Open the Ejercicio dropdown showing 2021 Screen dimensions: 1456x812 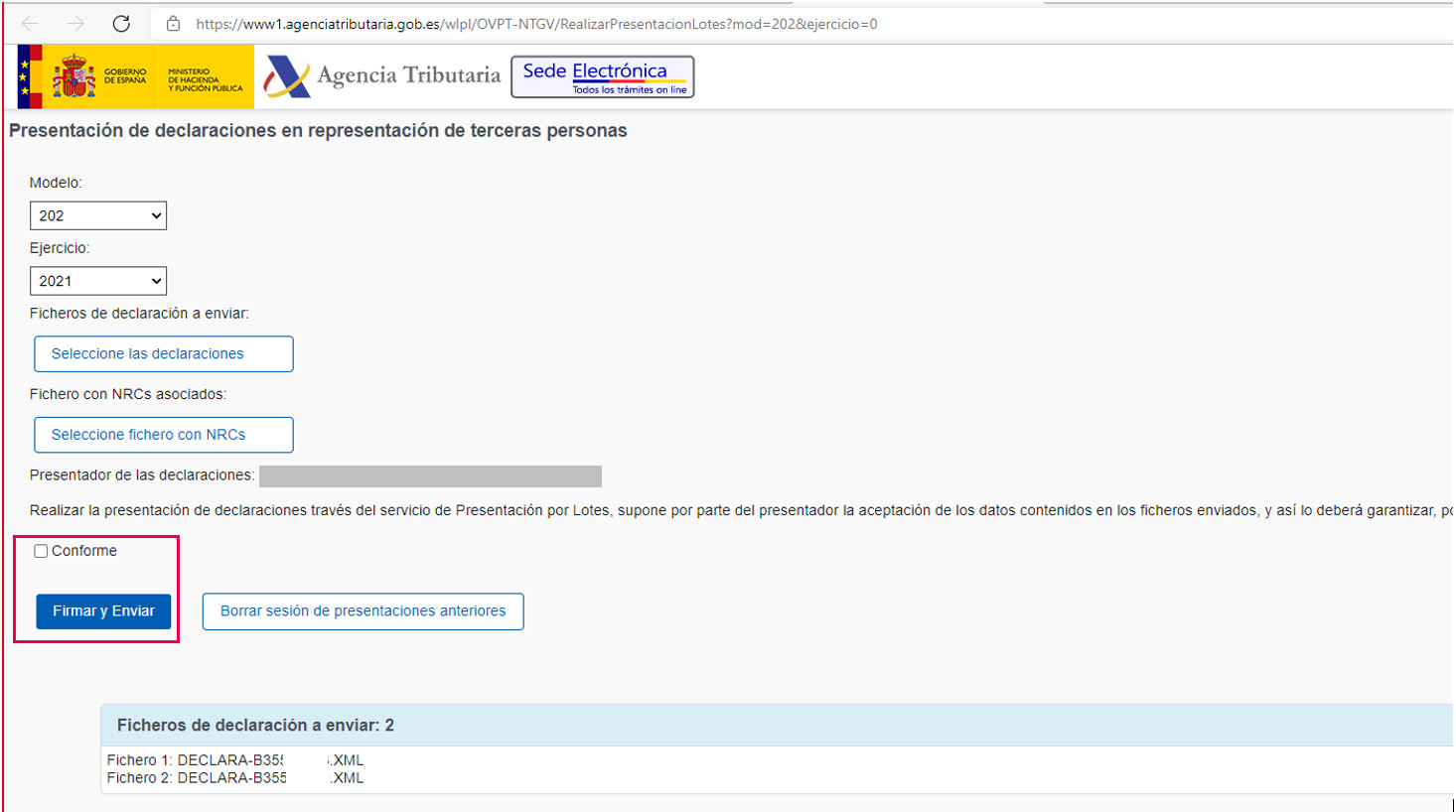[x=98, y=281]
